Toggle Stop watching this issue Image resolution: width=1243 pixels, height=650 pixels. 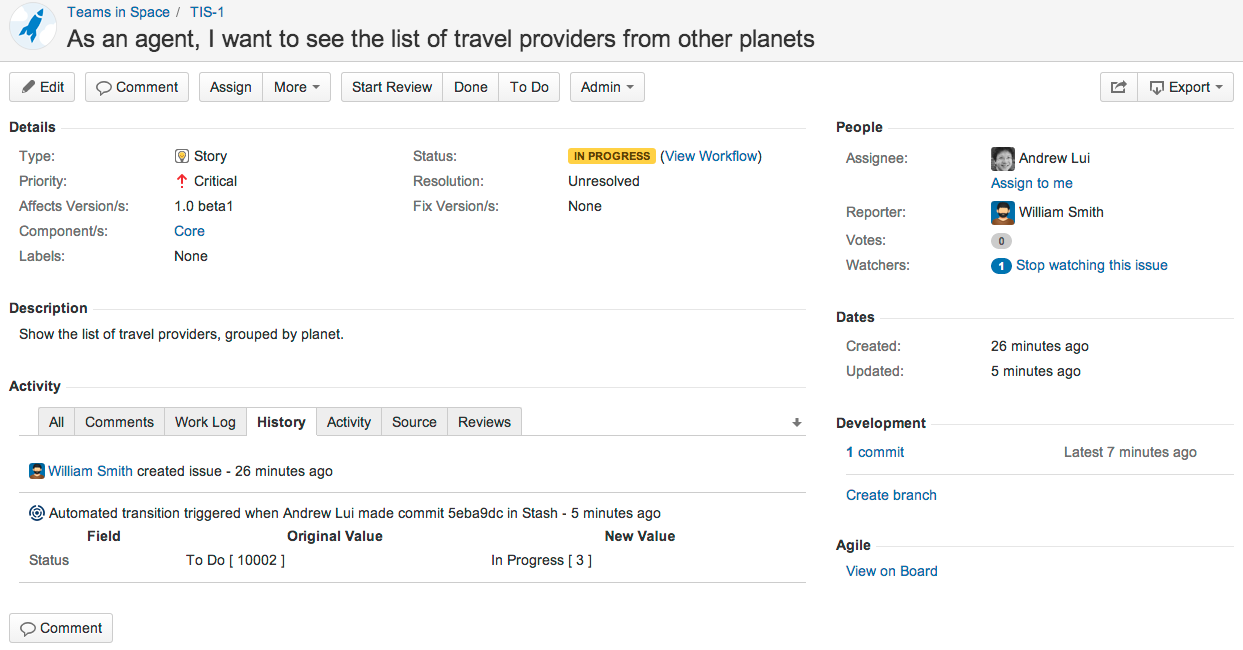[x=1091, y=265]
